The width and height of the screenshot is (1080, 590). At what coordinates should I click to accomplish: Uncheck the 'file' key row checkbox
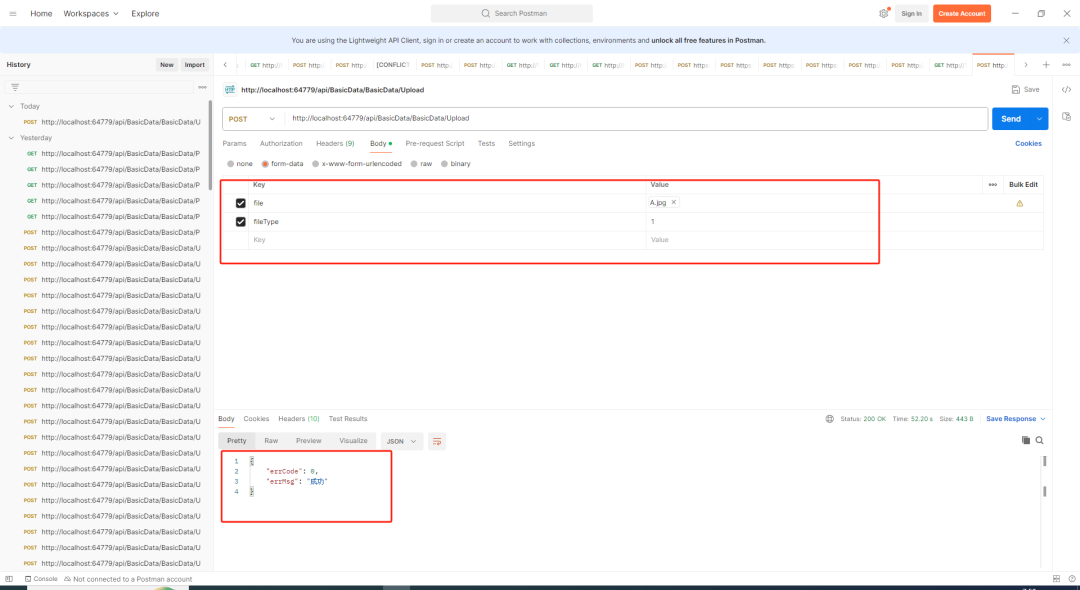click(x=240, y=203)
